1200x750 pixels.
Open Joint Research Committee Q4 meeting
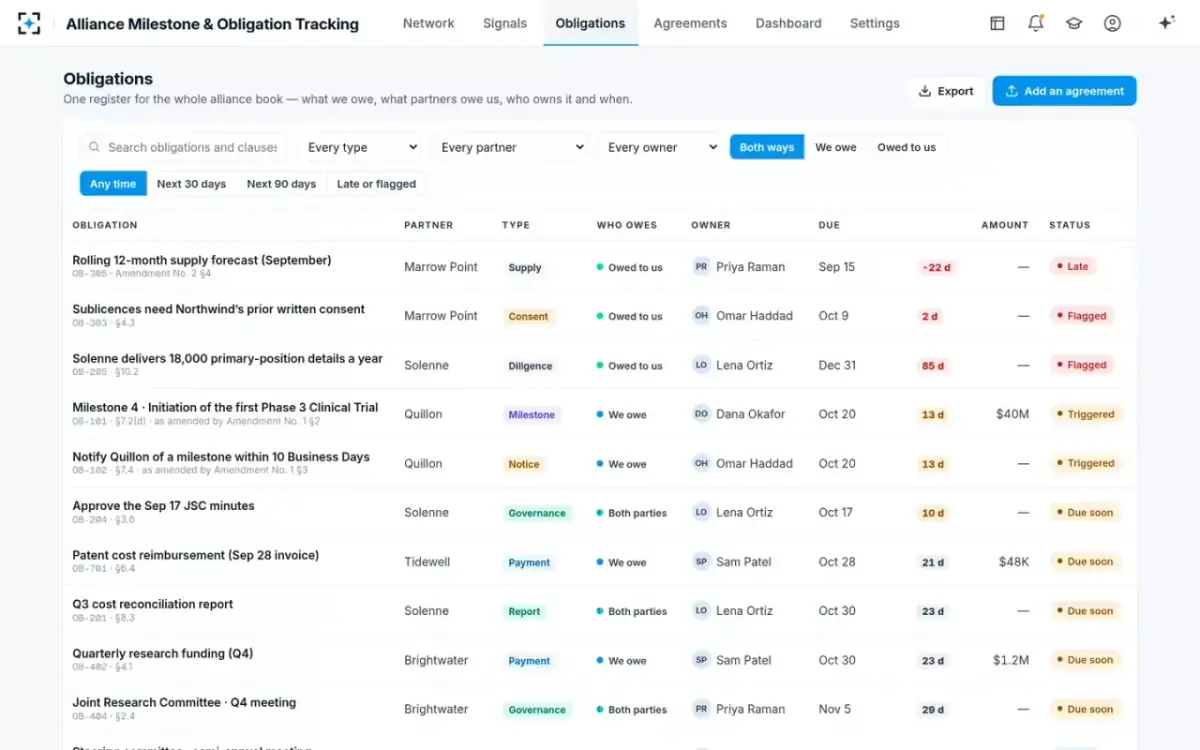(x=184, y=702)
